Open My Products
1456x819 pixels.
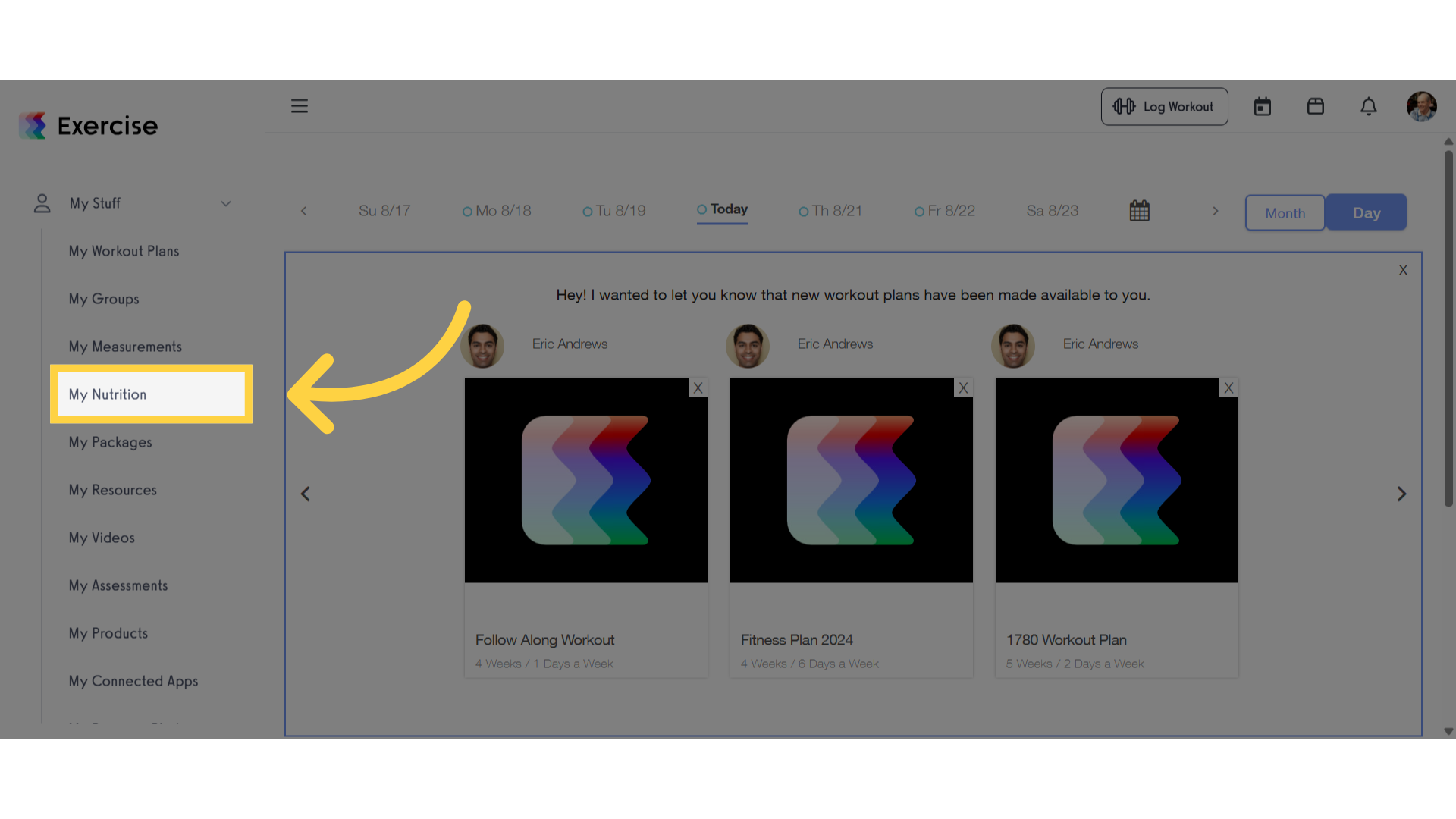[x=108, y=633]
